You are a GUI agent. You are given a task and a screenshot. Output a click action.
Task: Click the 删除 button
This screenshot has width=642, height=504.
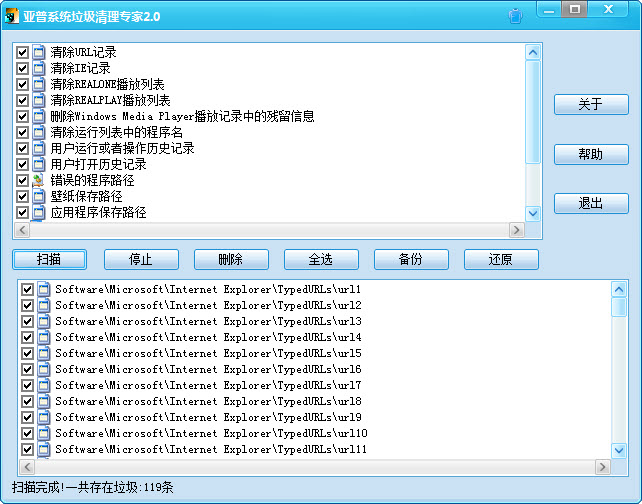(230, 260)
